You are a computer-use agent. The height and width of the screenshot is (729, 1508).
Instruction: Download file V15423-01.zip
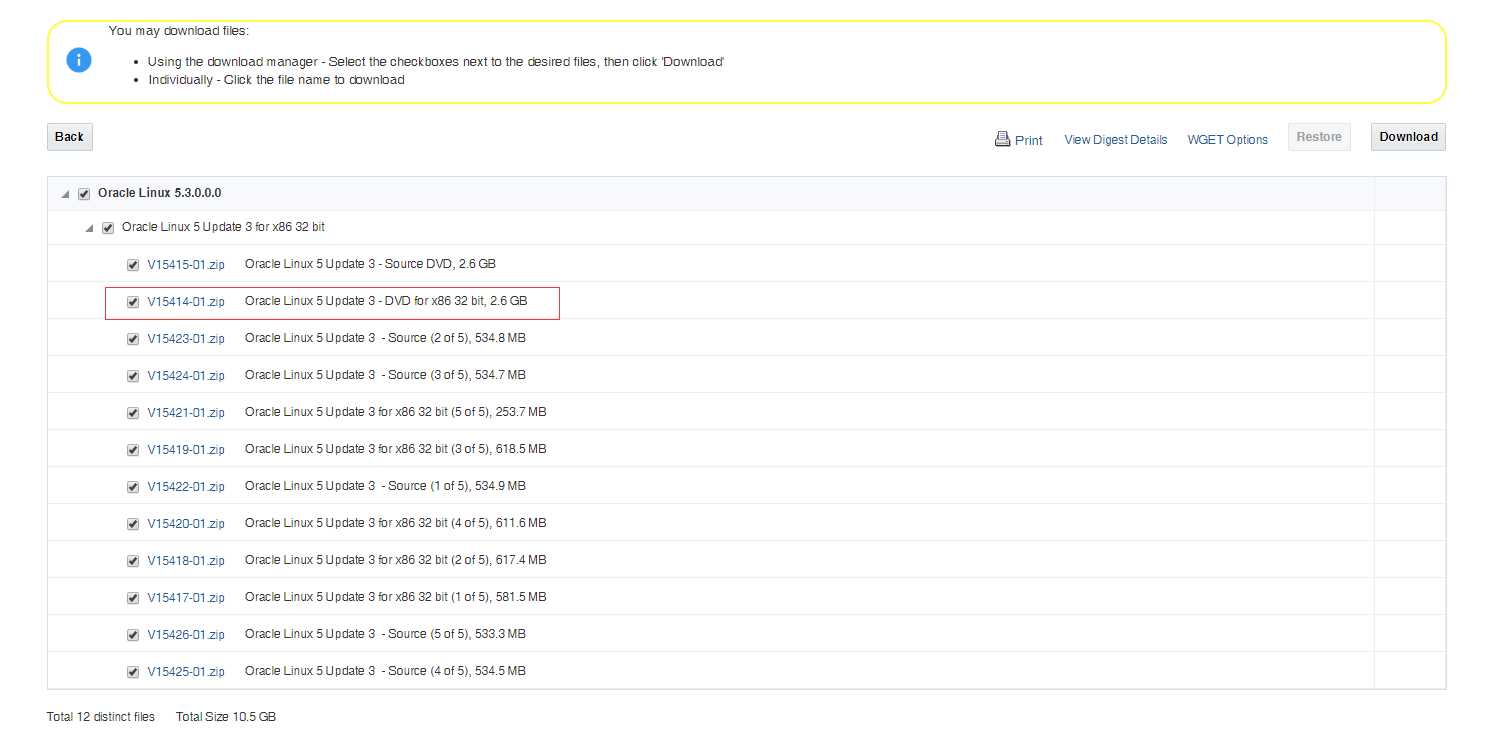(186, 338)
